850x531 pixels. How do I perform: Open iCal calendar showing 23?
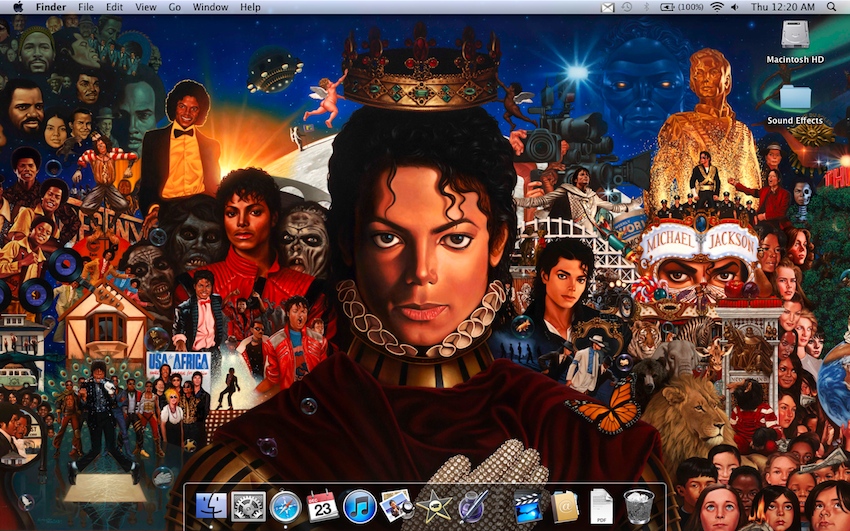tap(323, 506)
